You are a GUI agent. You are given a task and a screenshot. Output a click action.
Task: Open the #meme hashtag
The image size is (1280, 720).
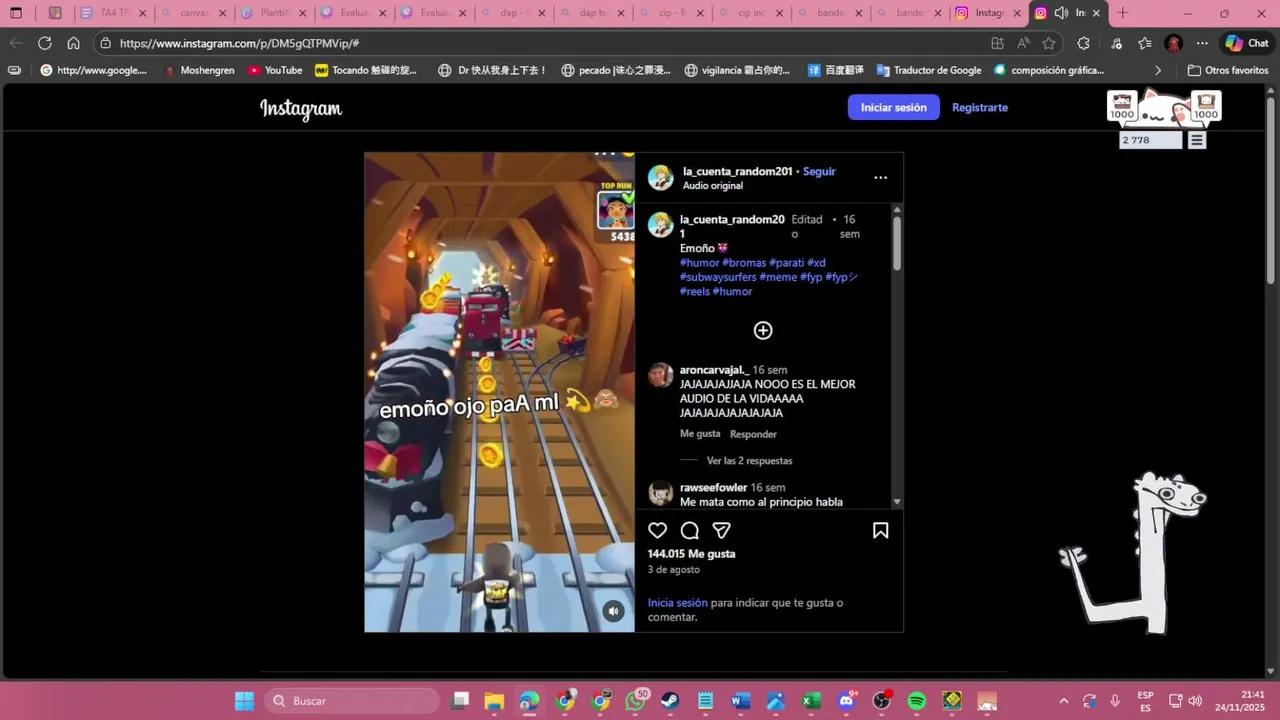[x=778, y=277]
